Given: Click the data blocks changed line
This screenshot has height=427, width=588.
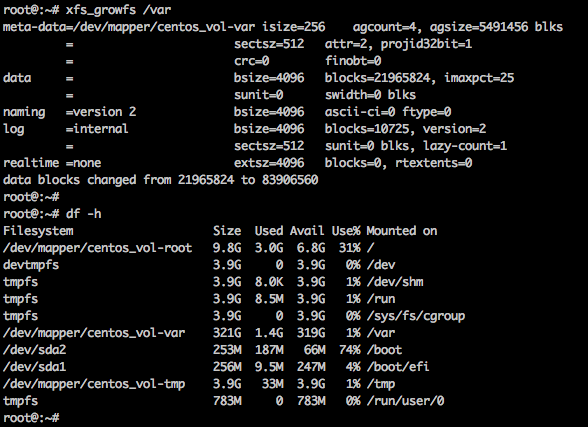Looking at the screenshot, I should coord(160,180).
